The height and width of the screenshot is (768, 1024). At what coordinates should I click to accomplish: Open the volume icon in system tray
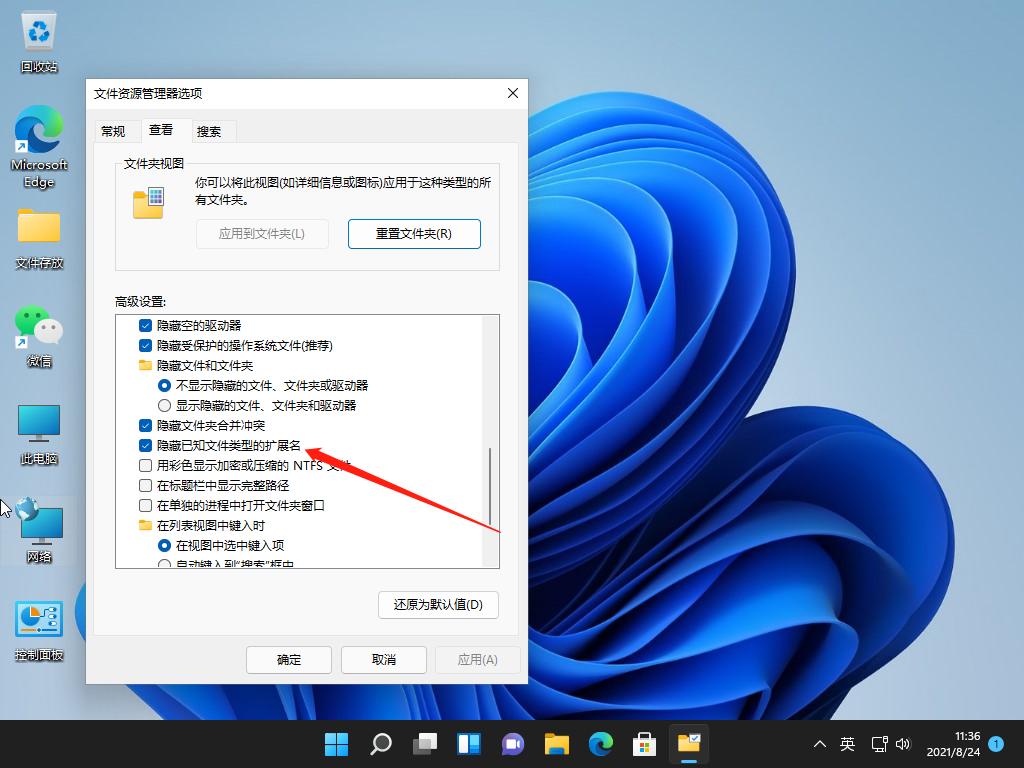(903, 744)
